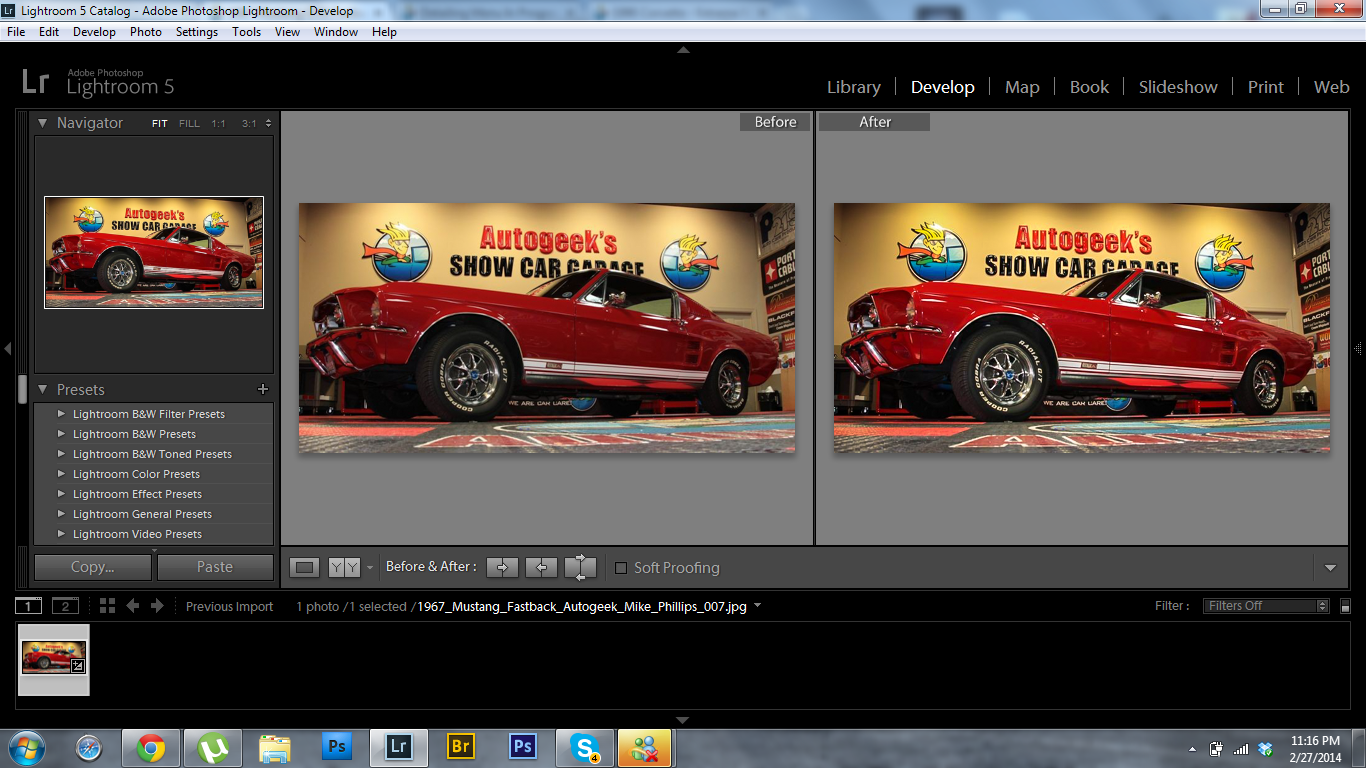Copy Before settings to After arrow button

(x=502, y=567)
